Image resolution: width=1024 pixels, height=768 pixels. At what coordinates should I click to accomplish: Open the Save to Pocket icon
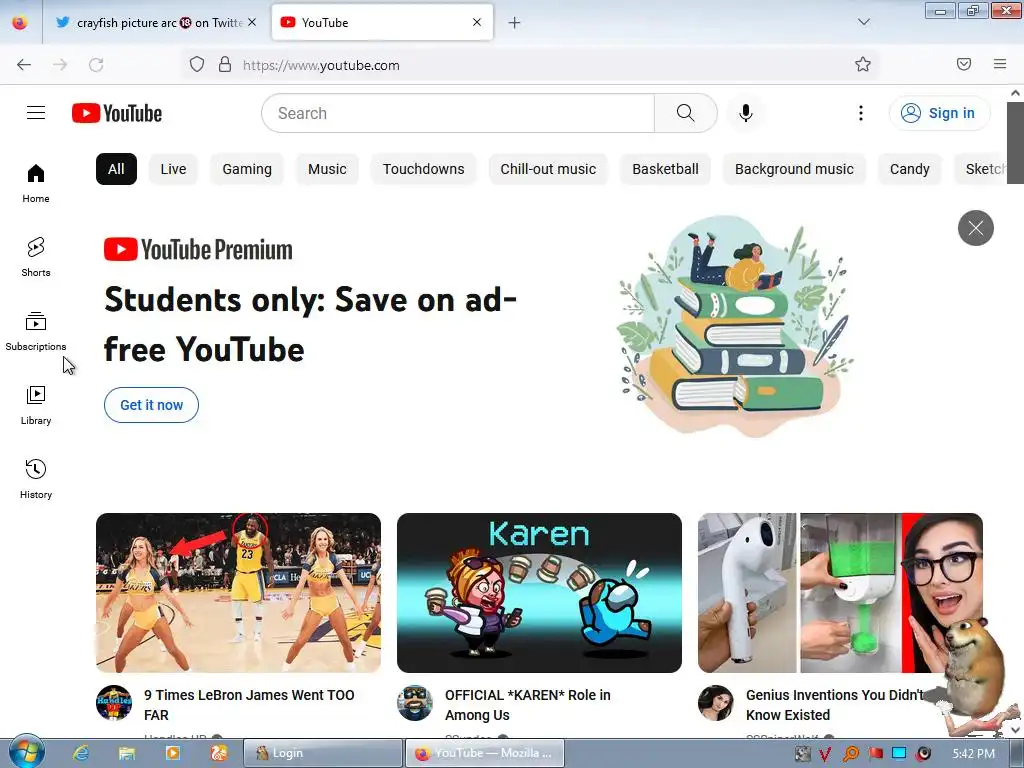point(964,64)
